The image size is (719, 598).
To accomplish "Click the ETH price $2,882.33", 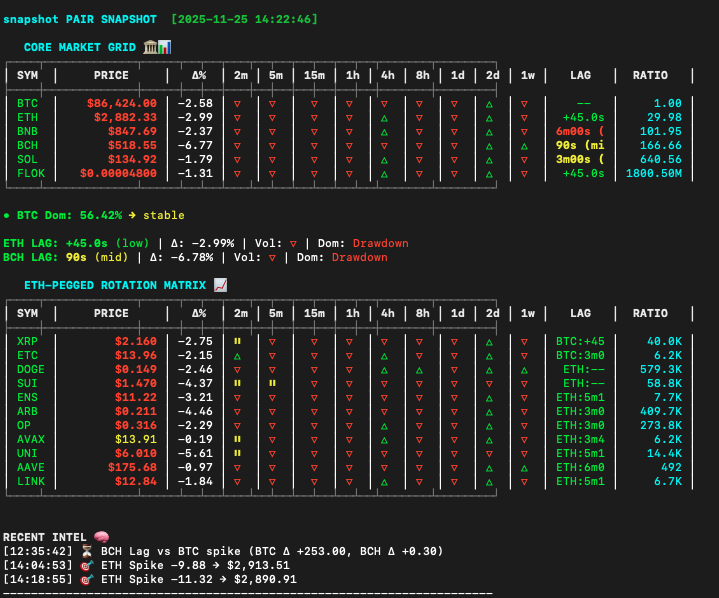I will click(x=125, y=117).
